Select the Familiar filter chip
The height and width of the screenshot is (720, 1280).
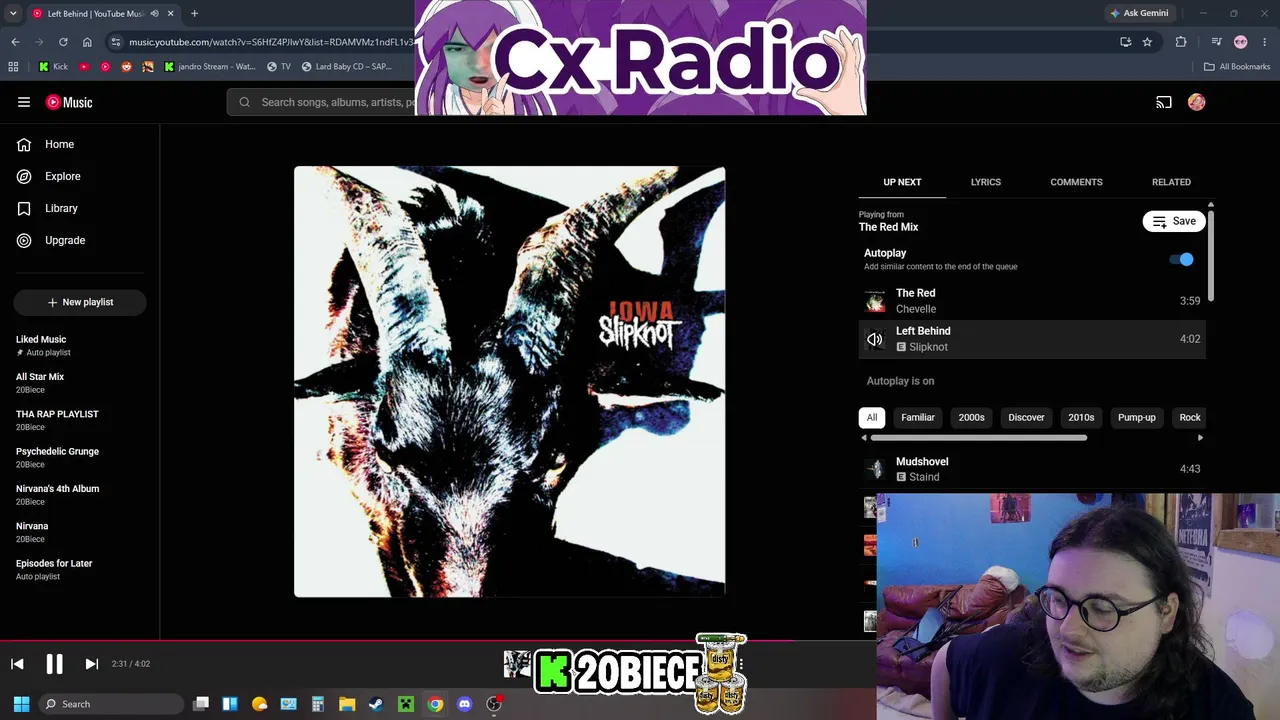pos(918,417)
